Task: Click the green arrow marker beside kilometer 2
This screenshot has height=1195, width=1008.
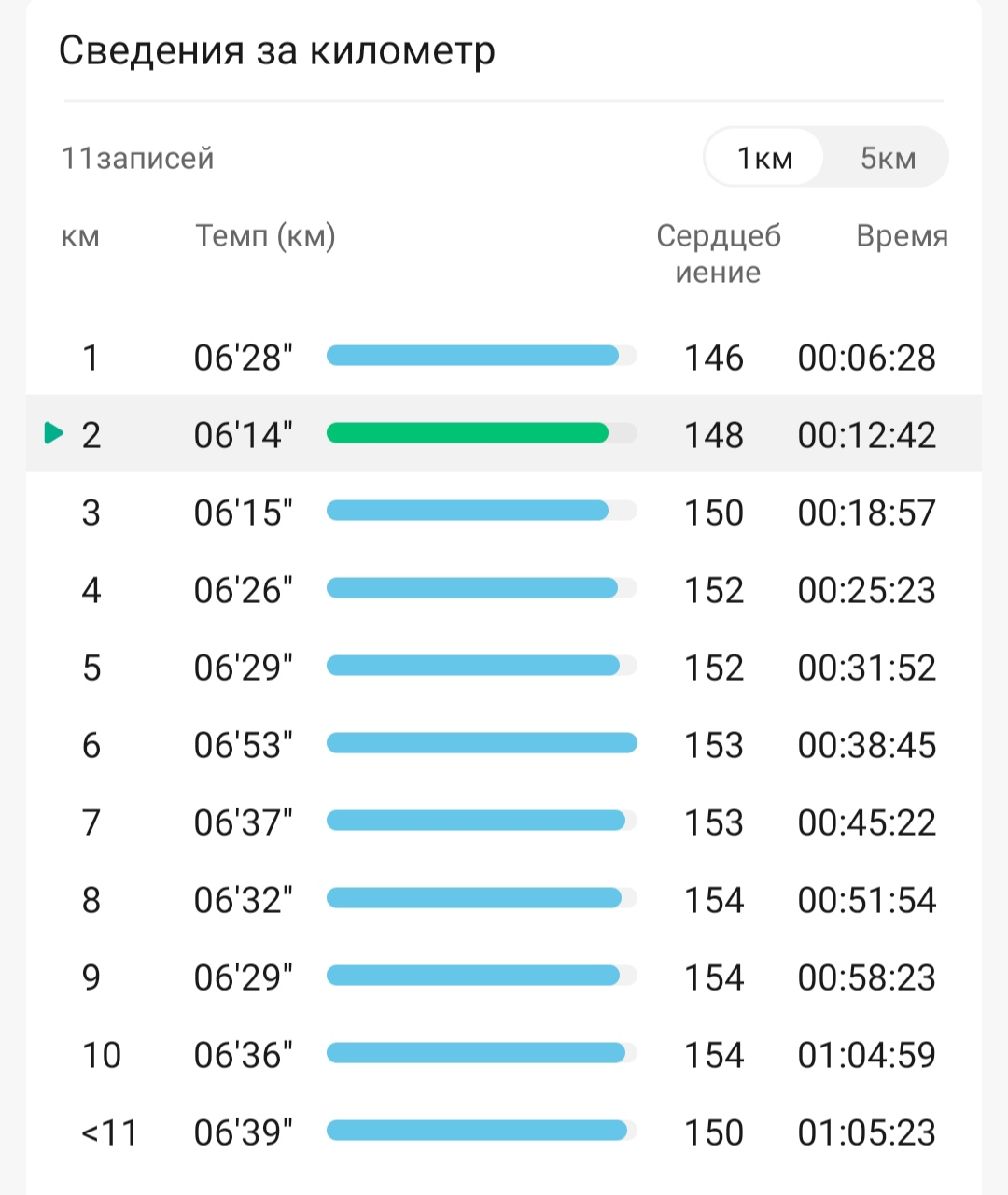Action: tap(53, 433)
